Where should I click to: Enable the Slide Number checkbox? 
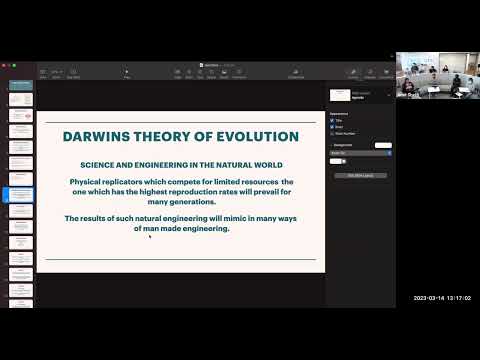pos(332,134)
